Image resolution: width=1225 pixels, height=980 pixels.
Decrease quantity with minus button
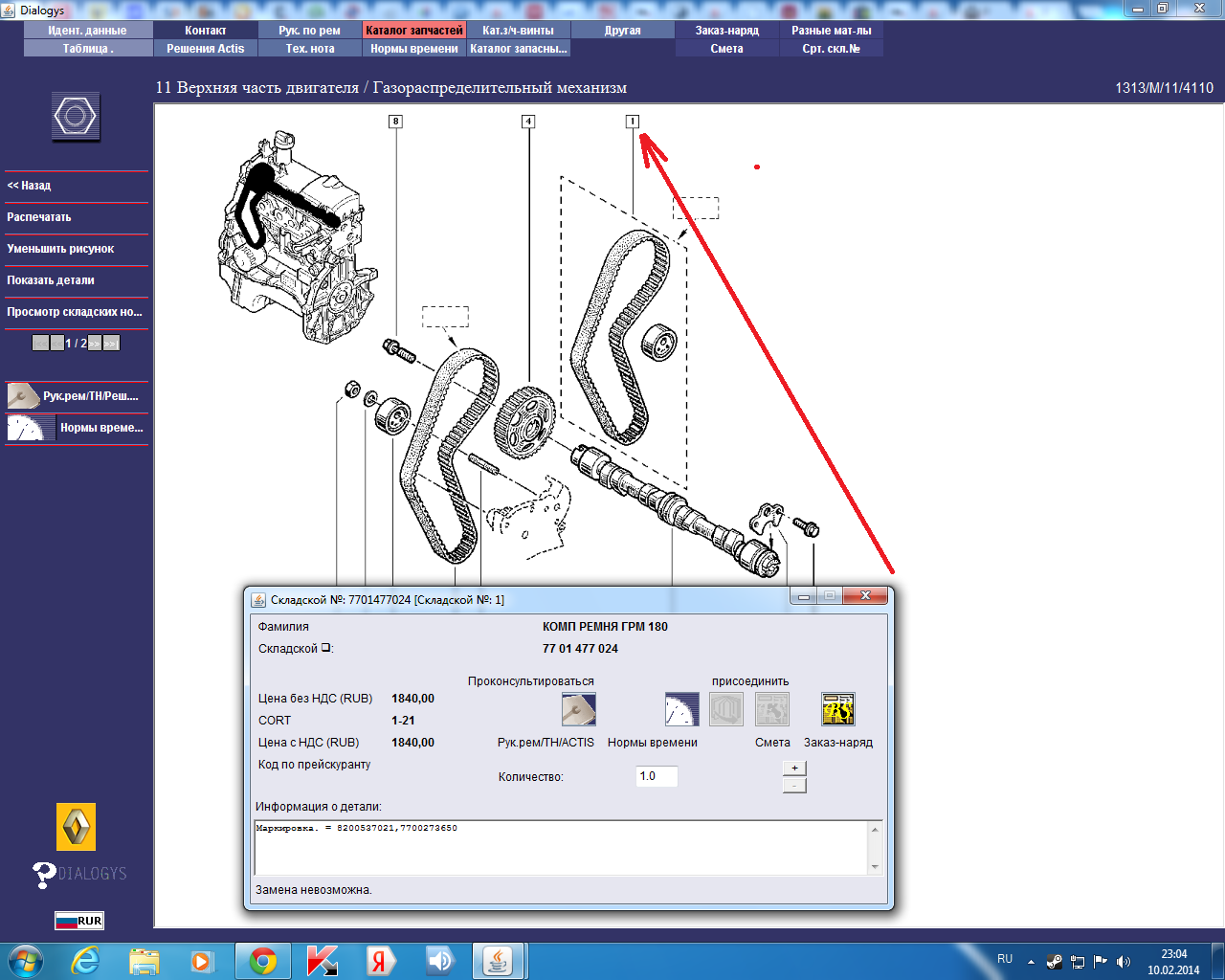(794, 786)
